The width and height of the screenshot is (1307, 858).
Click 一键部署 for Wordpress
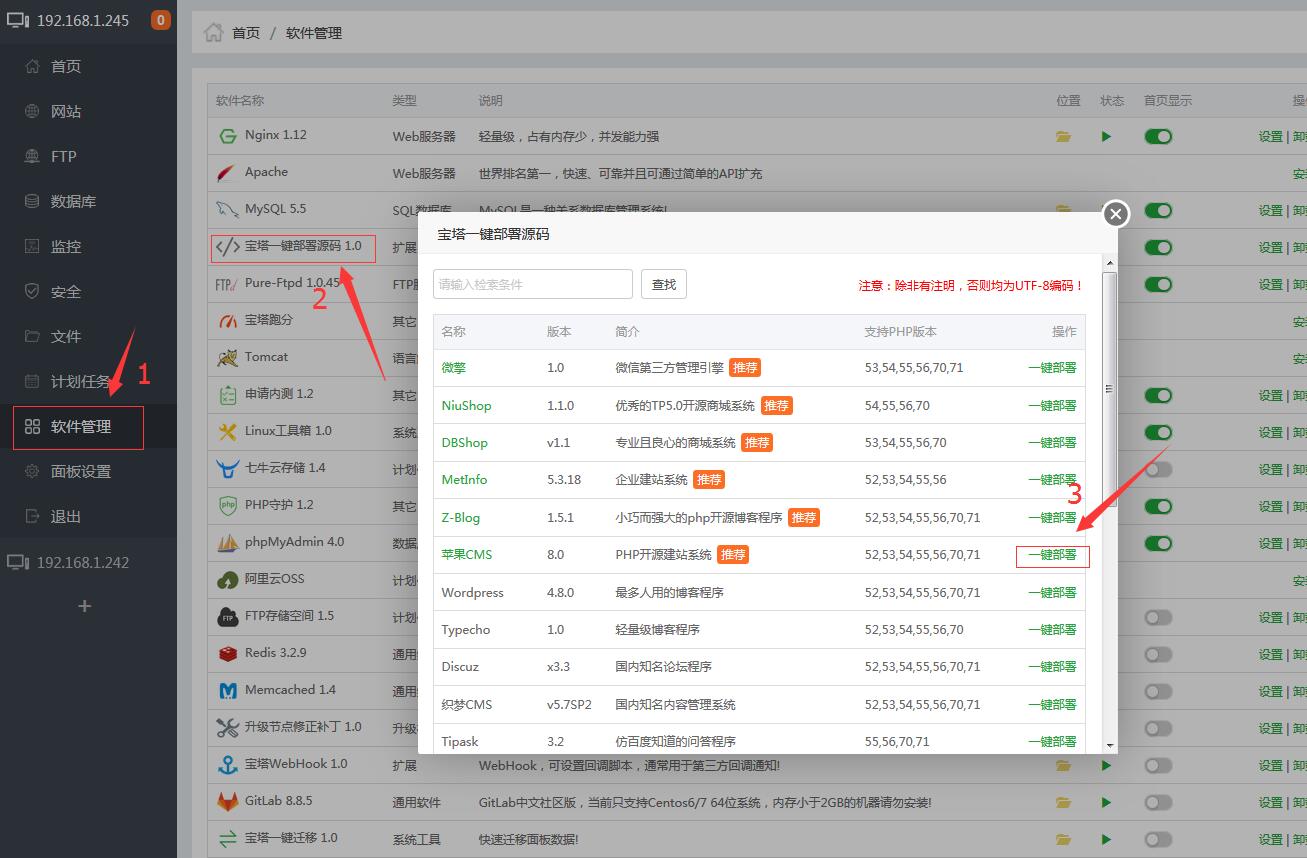1052,592
